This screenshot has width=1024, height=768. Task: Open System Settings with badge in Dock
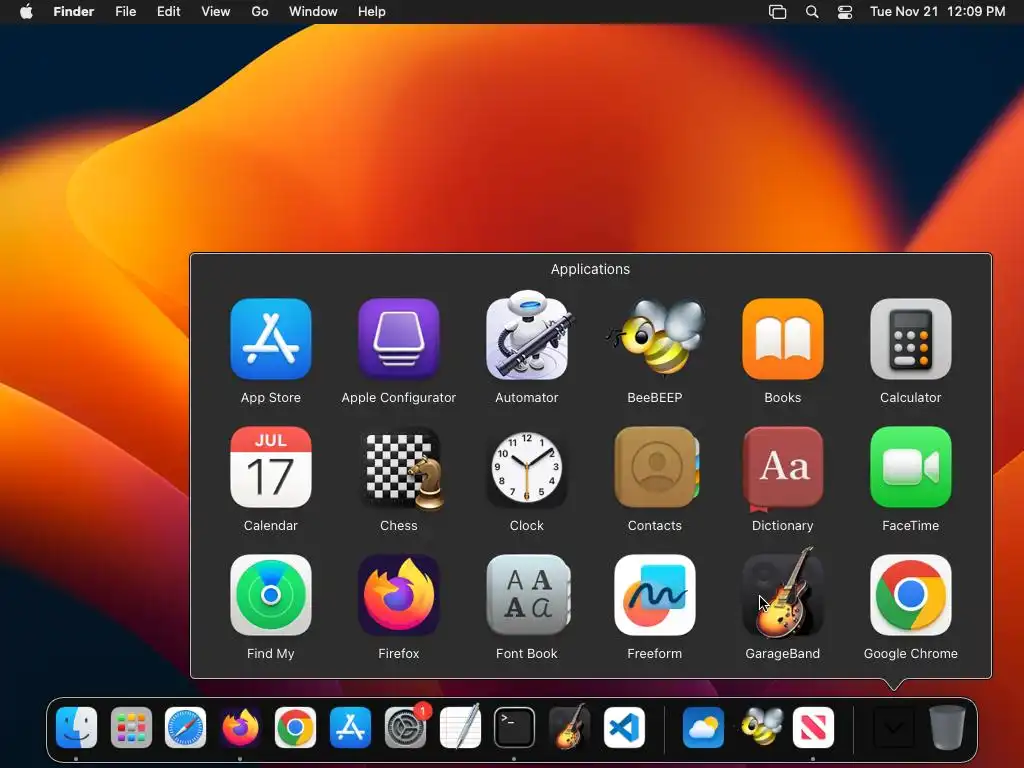pyautogui.click(x=406, y=727)
